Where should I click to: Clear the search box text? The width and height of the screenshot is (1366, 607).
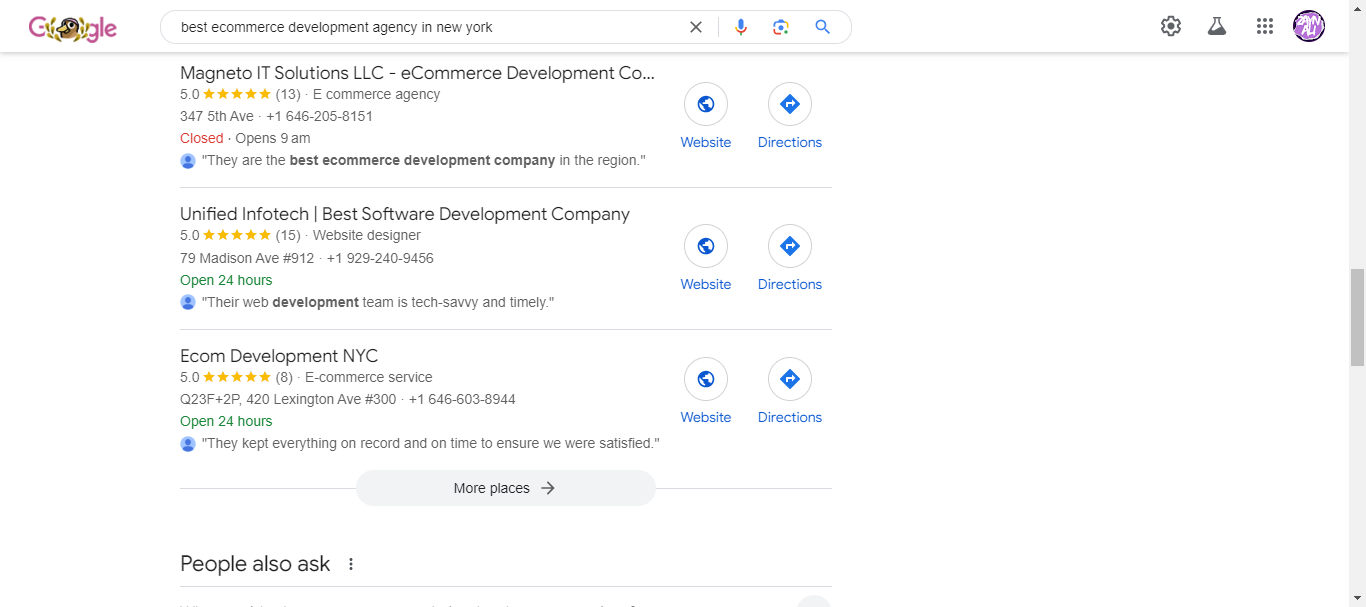696,27
